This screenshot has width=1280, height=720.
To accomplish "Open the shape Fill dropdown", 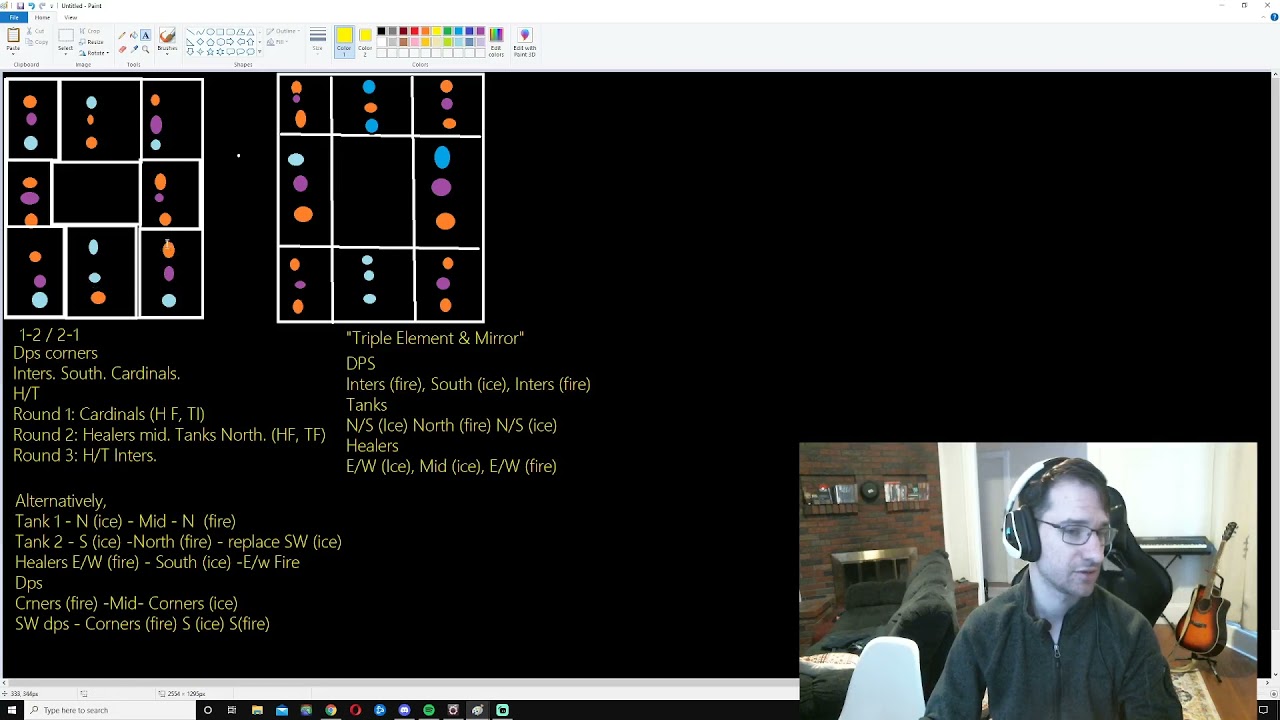I will [277, 42].
